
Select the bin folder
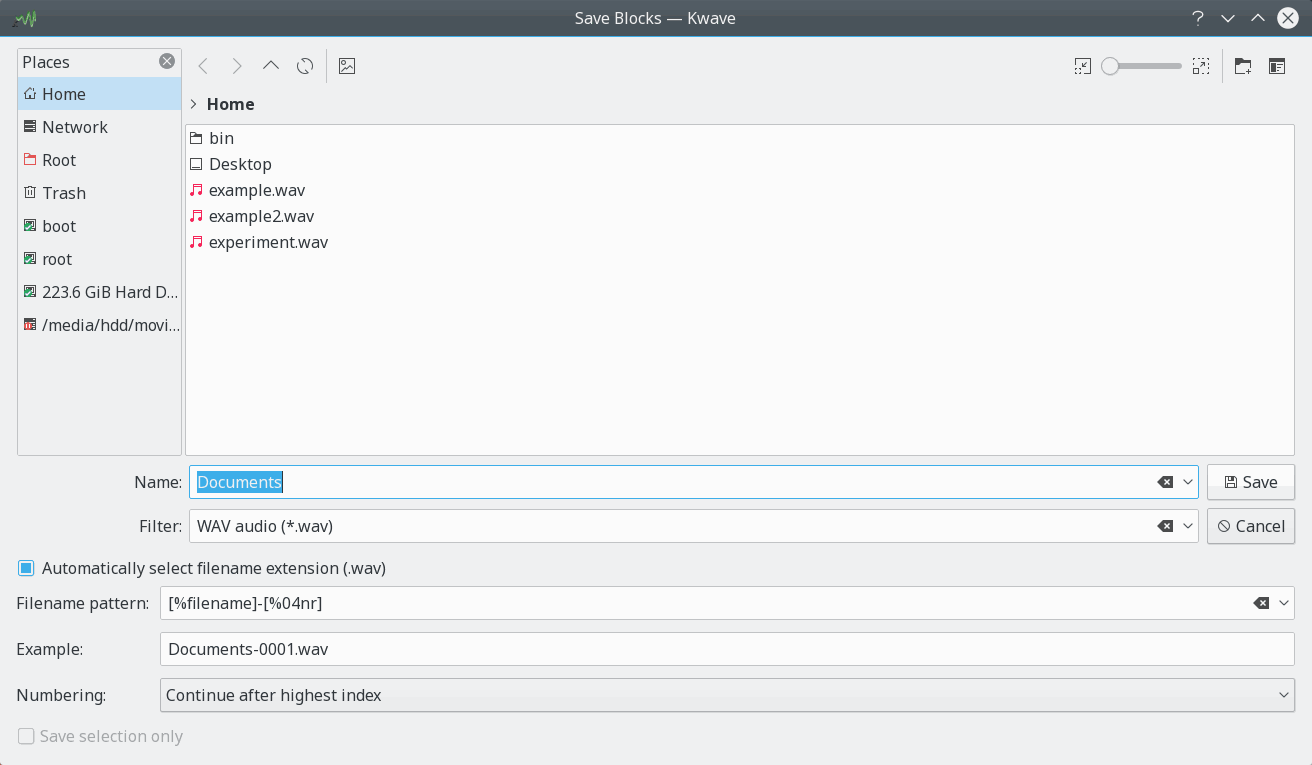(x=211, y=138)
